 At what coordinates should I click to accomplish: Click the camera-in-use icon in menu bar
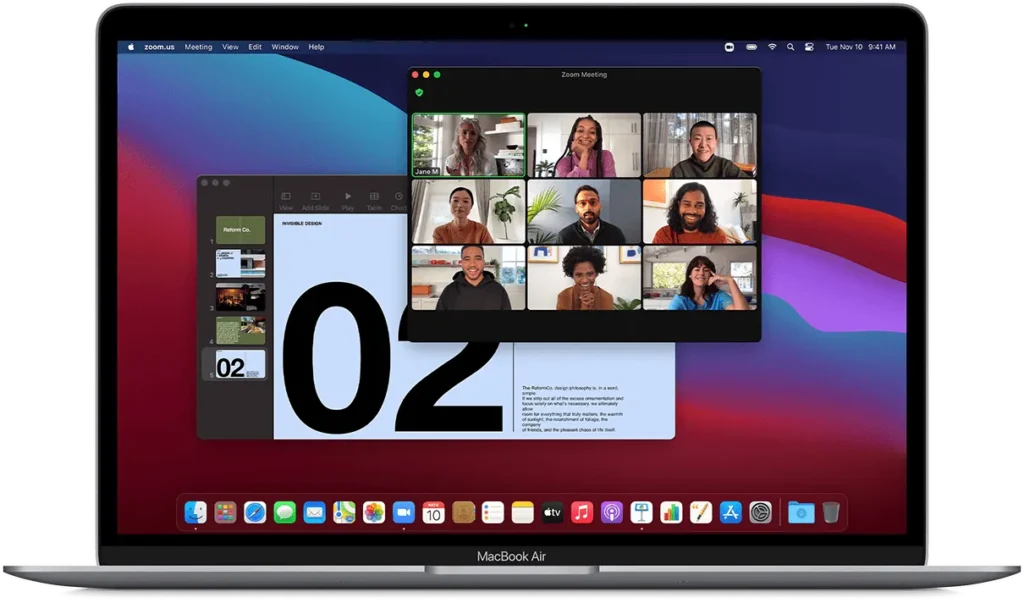729,47
